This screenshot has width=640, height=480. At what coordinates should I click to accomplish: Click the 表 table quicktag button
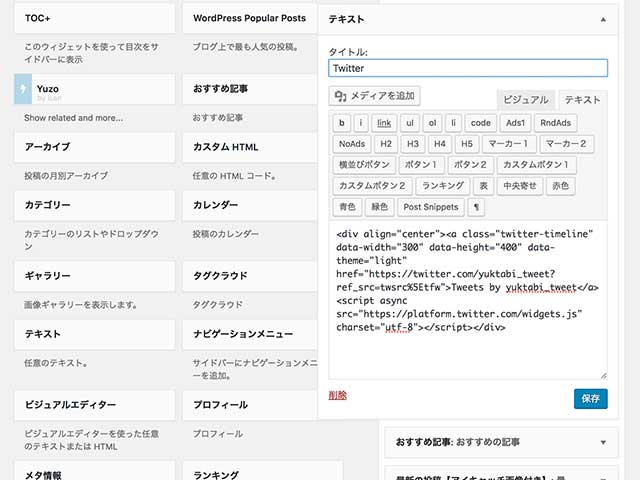tap(484, 186)
